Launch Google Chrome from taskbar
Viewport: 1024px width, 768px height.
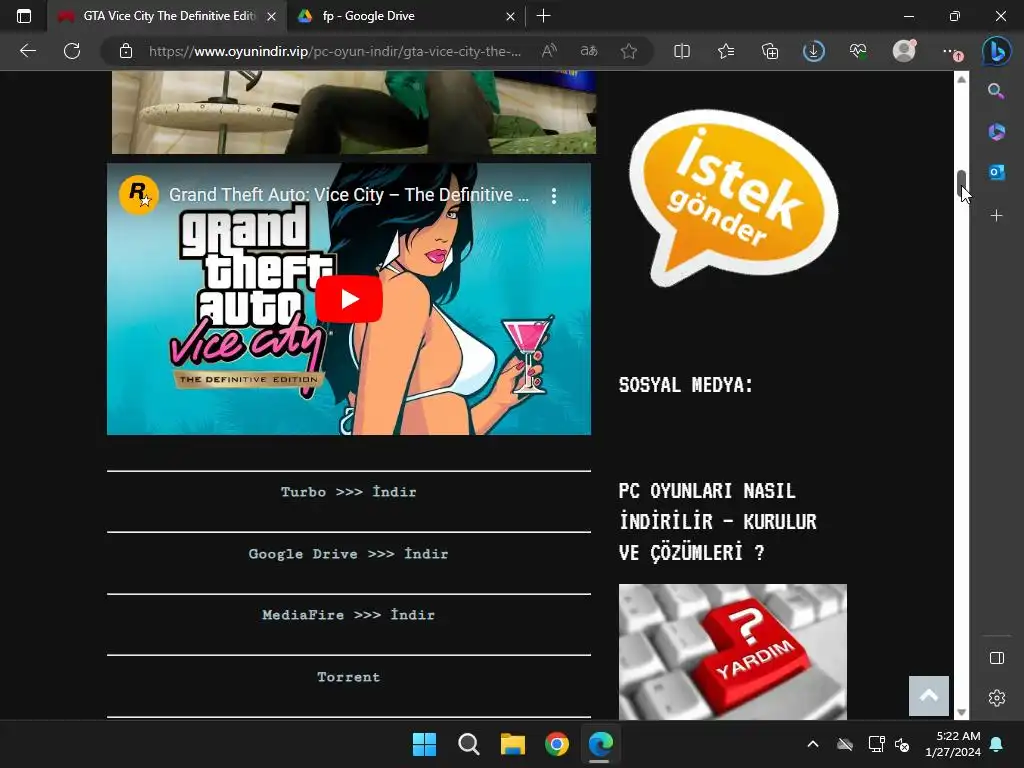click(556, 744)
